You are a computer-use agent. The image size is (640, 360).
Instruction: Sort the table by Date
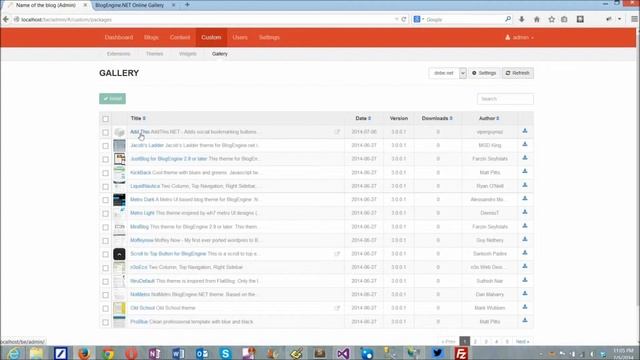coord(363,118)
